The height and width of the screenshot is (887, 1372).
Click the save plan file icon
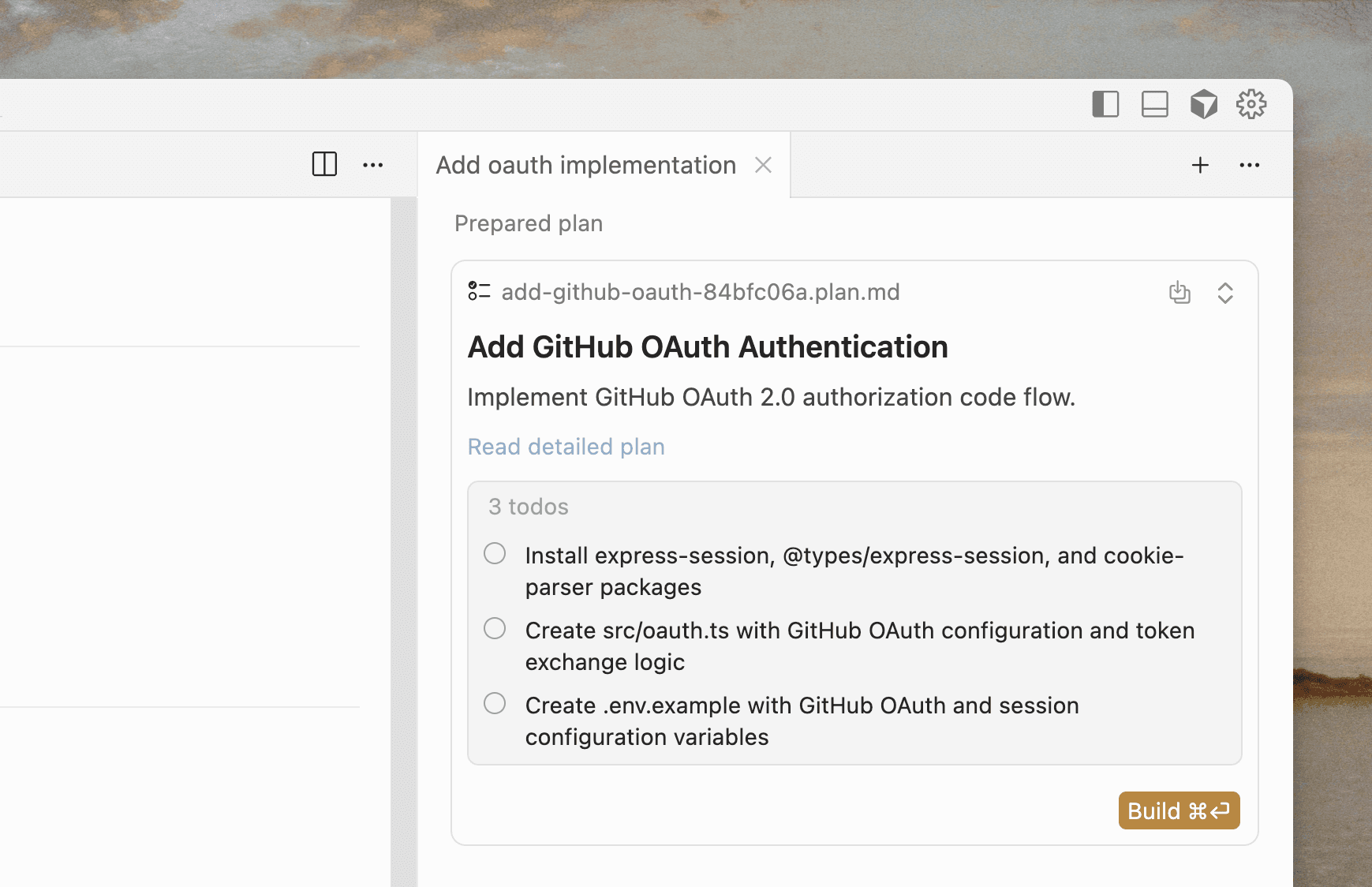pos(1179,293)
